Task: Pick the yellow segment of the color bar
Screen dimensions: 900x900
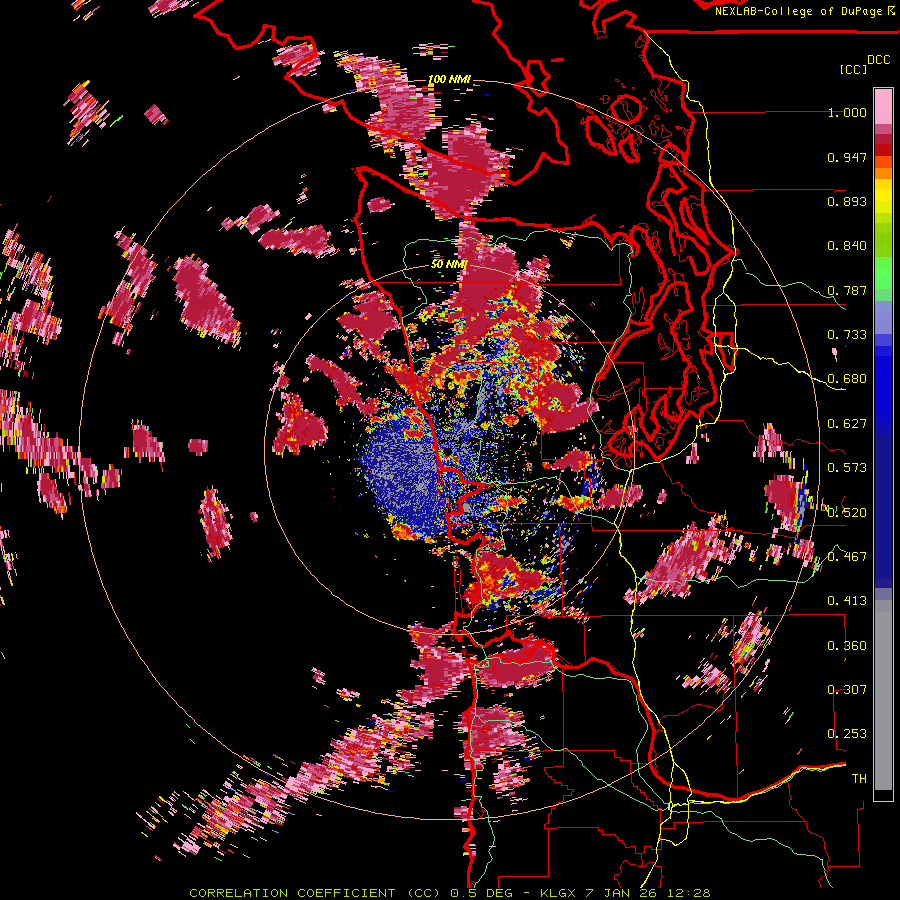Action: 883,197
